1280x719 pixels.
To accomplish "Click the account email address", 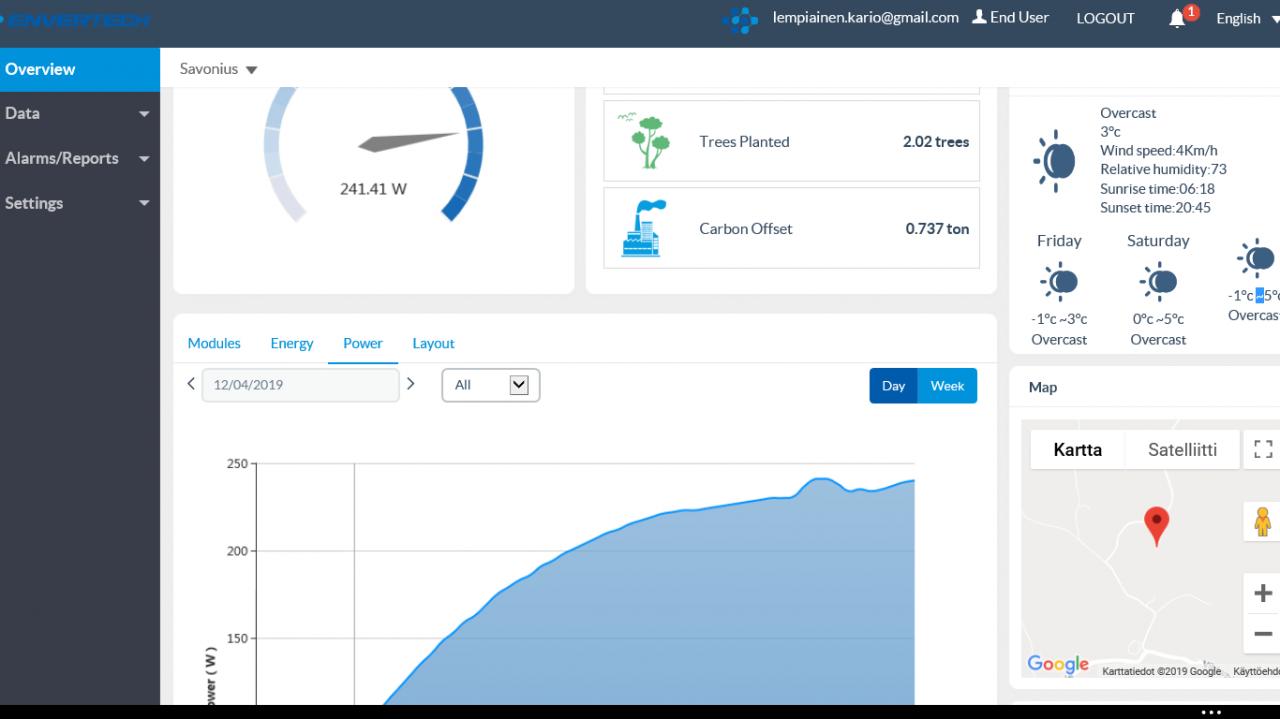I will [x=866, y=17].
